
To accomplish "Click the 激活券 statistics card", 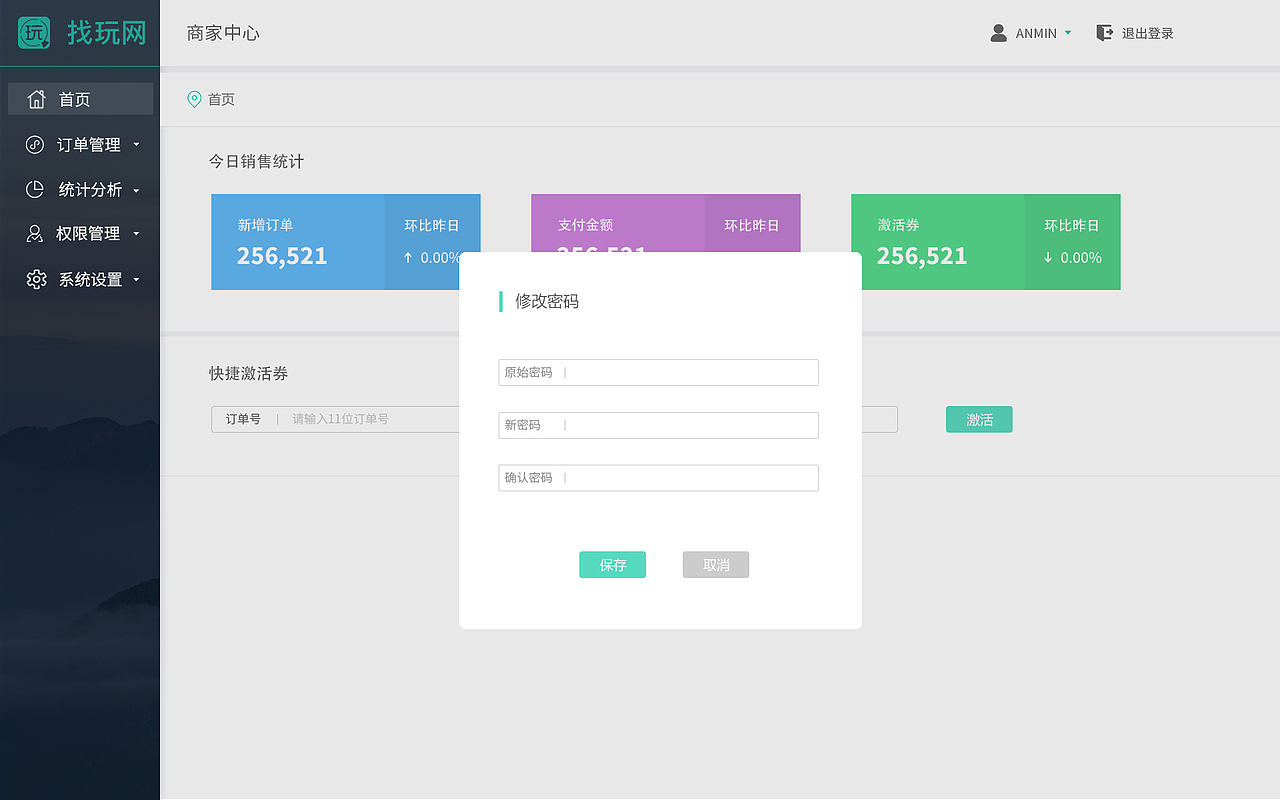I will (x=986, y=242).
